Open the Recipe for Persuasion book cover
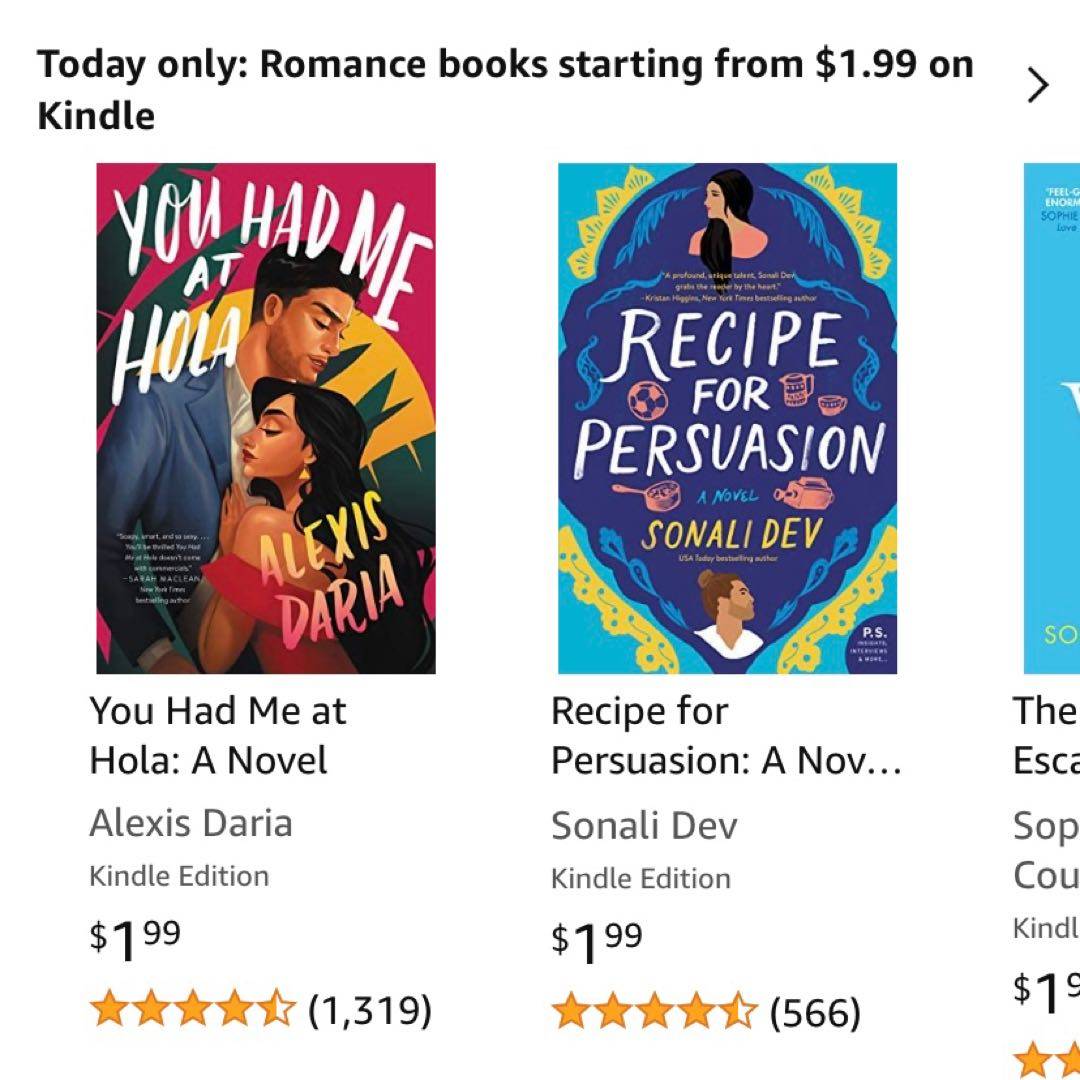Image resolution: width=1080 pixels, height=1080 pixels. (727, 418)
